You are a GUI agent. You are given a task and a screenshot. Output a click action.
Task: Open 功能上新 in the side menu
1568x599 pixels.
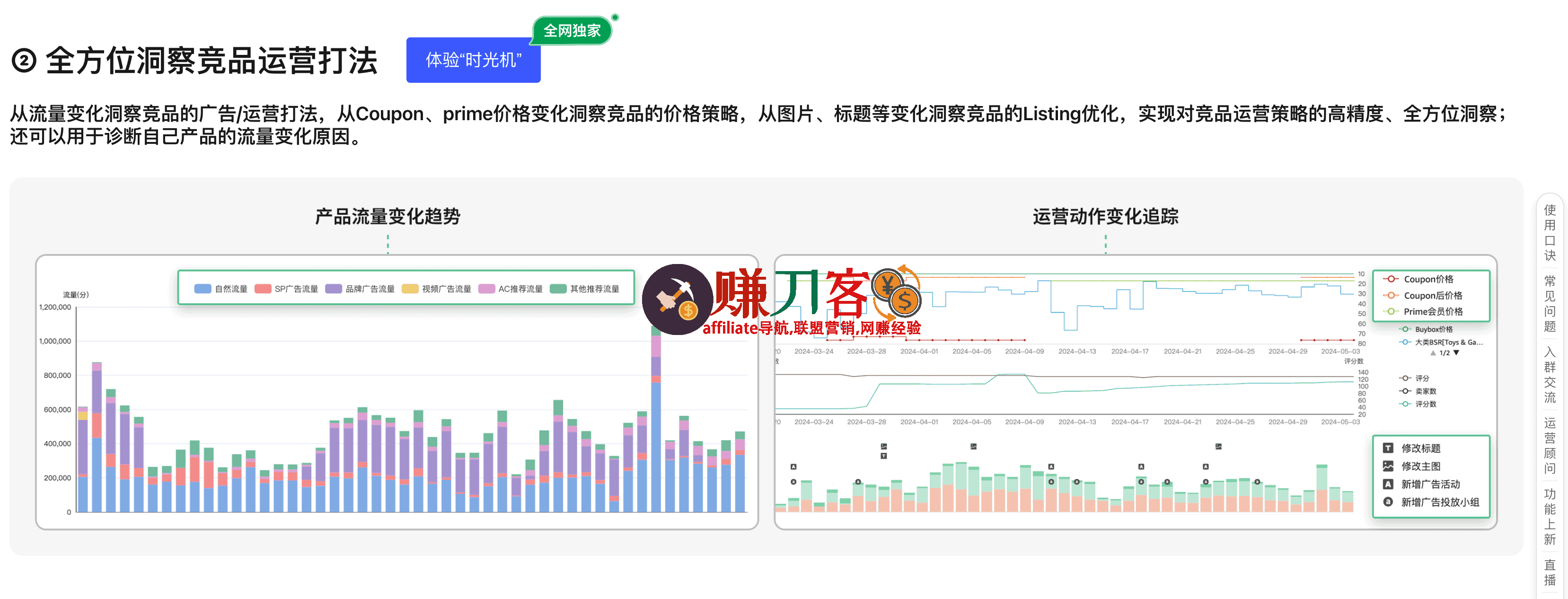(x=1550, y=516)
